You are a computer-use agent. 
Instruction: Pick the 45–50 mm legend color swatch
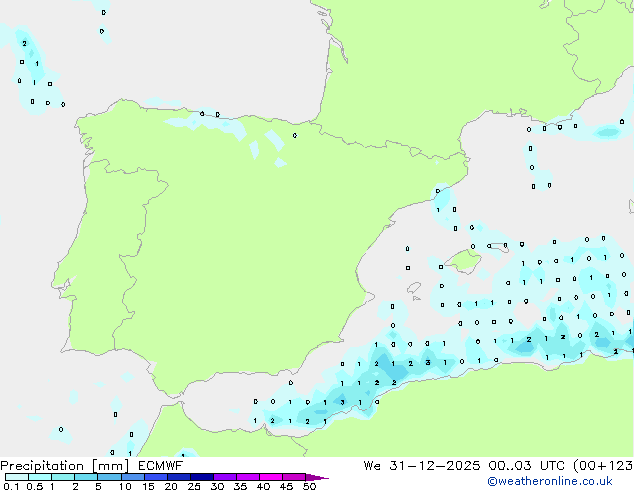[x=294, y=477]
